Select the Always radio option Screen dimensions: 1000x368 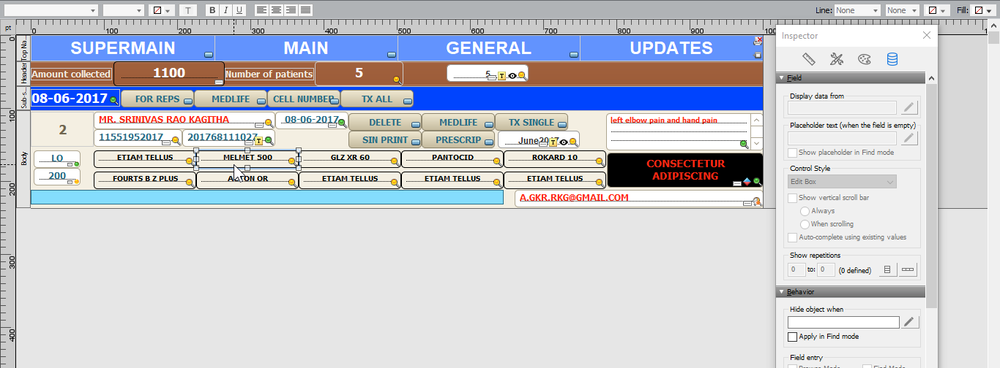[x=805, y=211]
